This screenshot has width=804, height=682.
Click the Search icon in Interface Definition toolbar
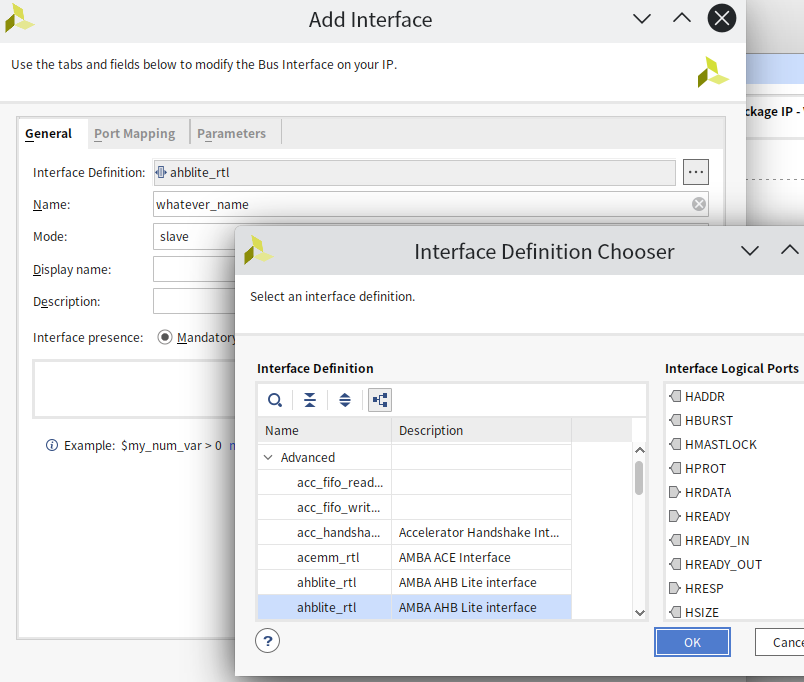275,400
